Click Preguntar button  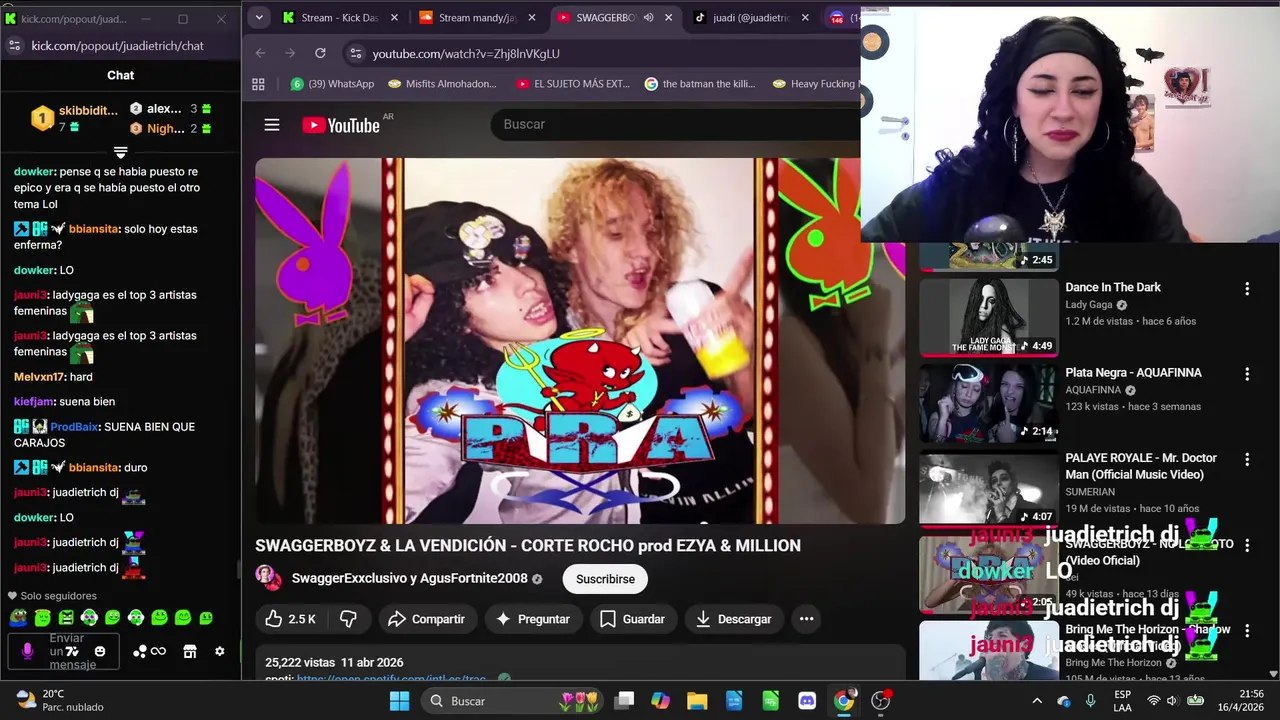[x=533, y=619]
